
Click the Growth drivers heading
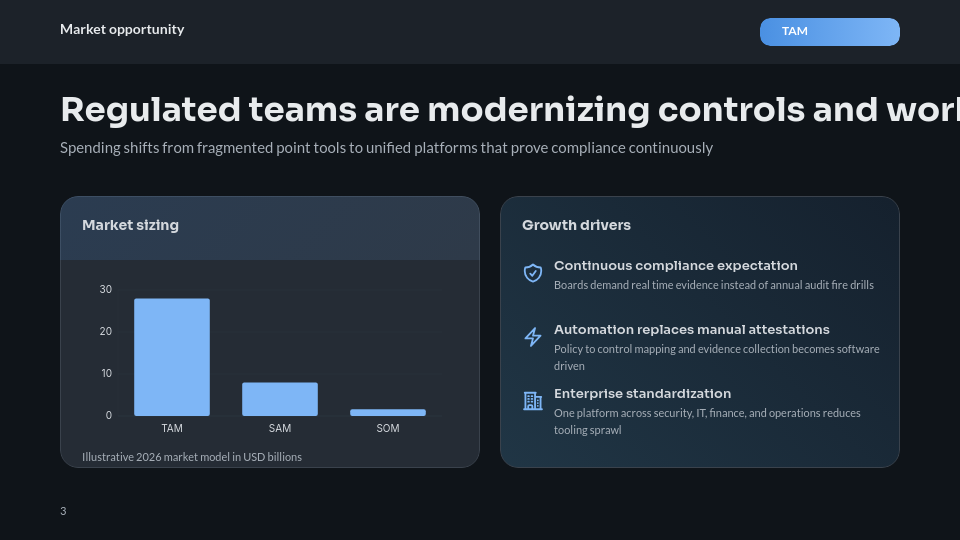point(576,225)
